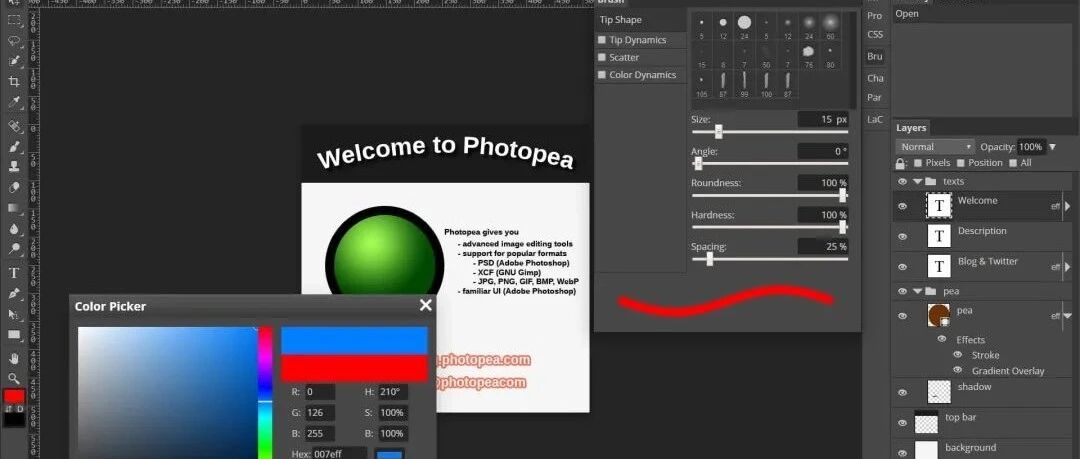Open the Cha side panel tab
This screenshot has width=1080, height=459.
tap(875, 78)
